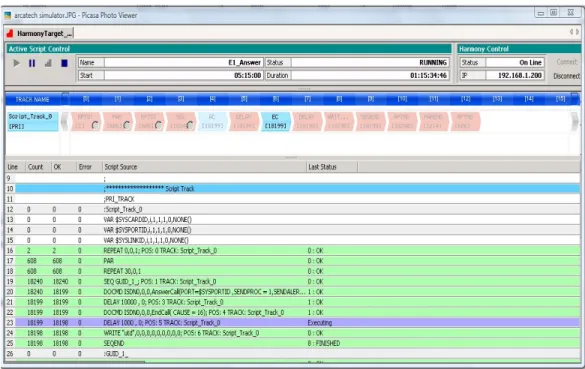
Task: Select the highlighted EC block
Action: (x=275, y=121)
